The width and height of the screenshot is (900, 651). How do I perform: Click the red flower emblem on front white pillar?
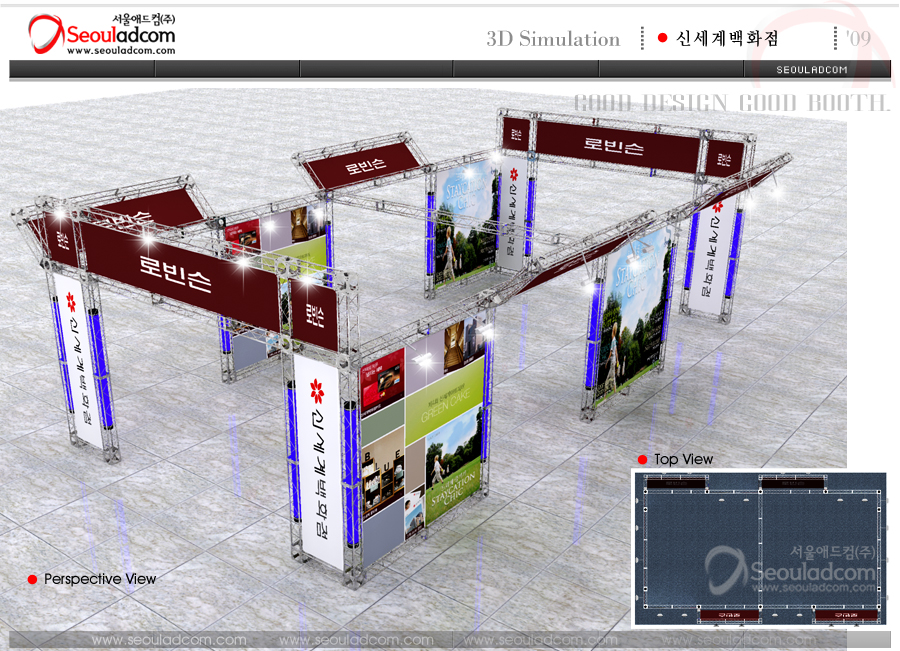coord(318,387)
